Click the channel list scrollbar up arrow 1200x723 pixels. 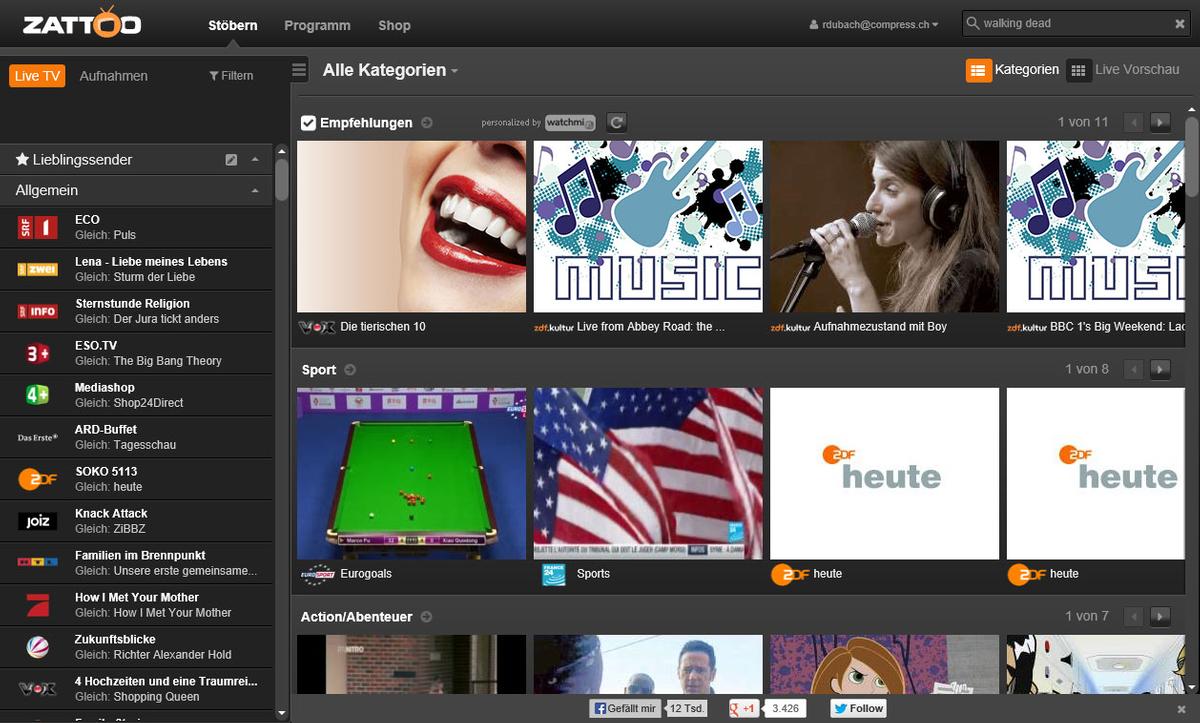(x=282, y=150)
